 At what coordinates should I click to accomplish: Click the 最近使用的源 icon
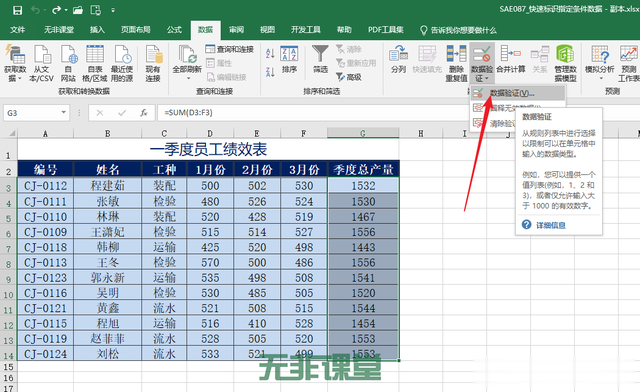(122, 64)
